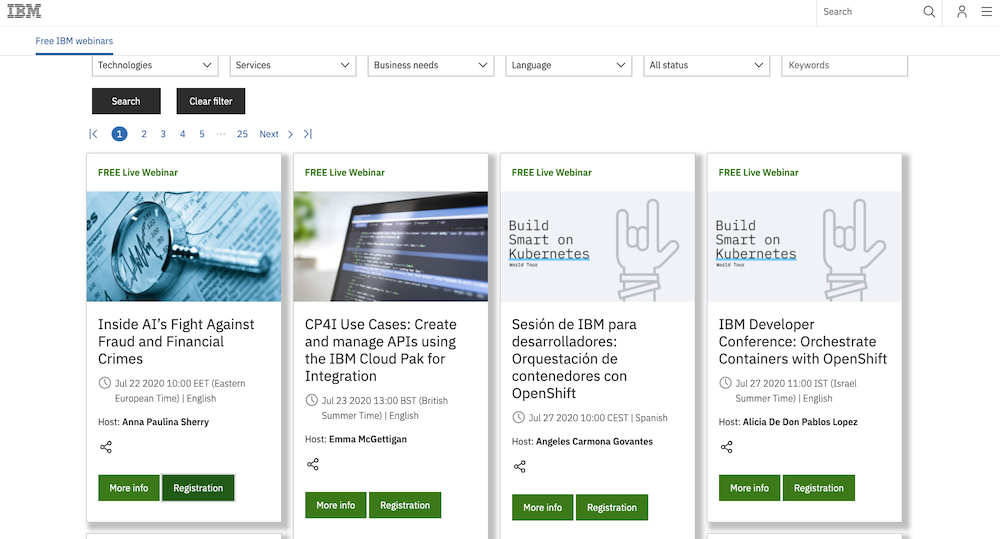
Task: More info for IBM Developer Conference webinar
Action: tap(749, 488)
